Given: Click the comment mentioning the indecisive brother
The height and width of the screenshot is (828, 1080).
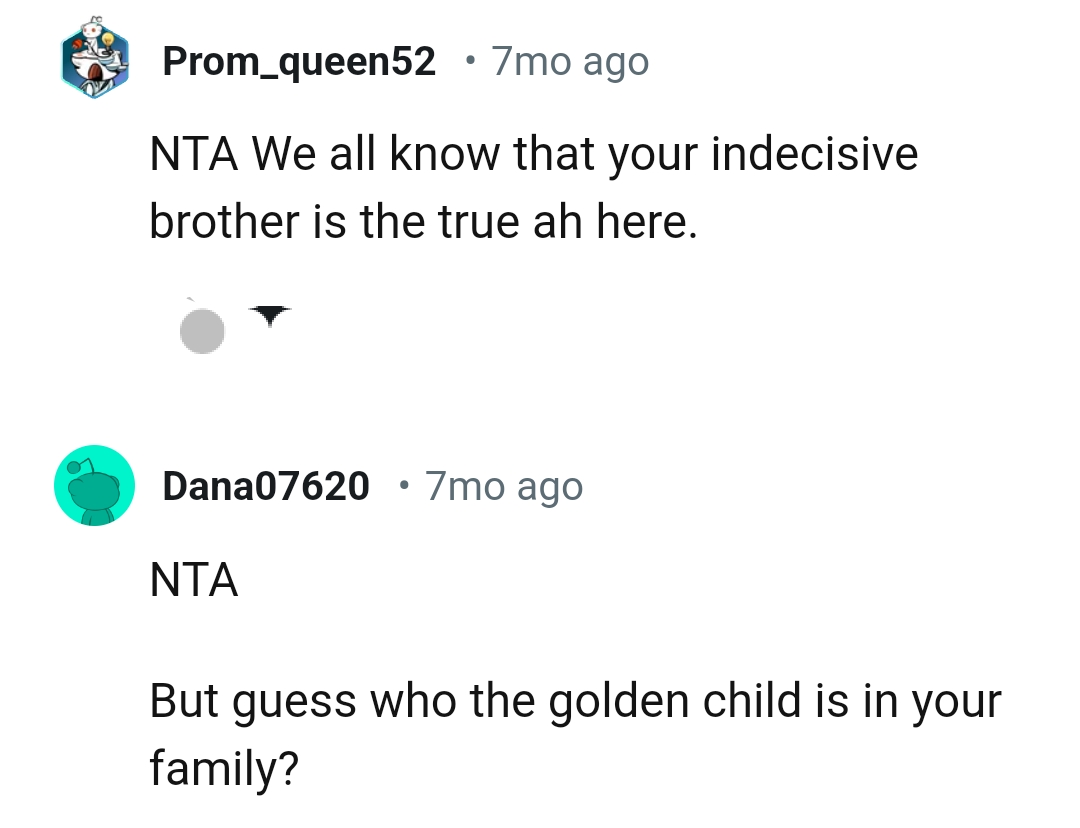Looking at the screenshot, I should pyautogui.click(x=530, y=185).
